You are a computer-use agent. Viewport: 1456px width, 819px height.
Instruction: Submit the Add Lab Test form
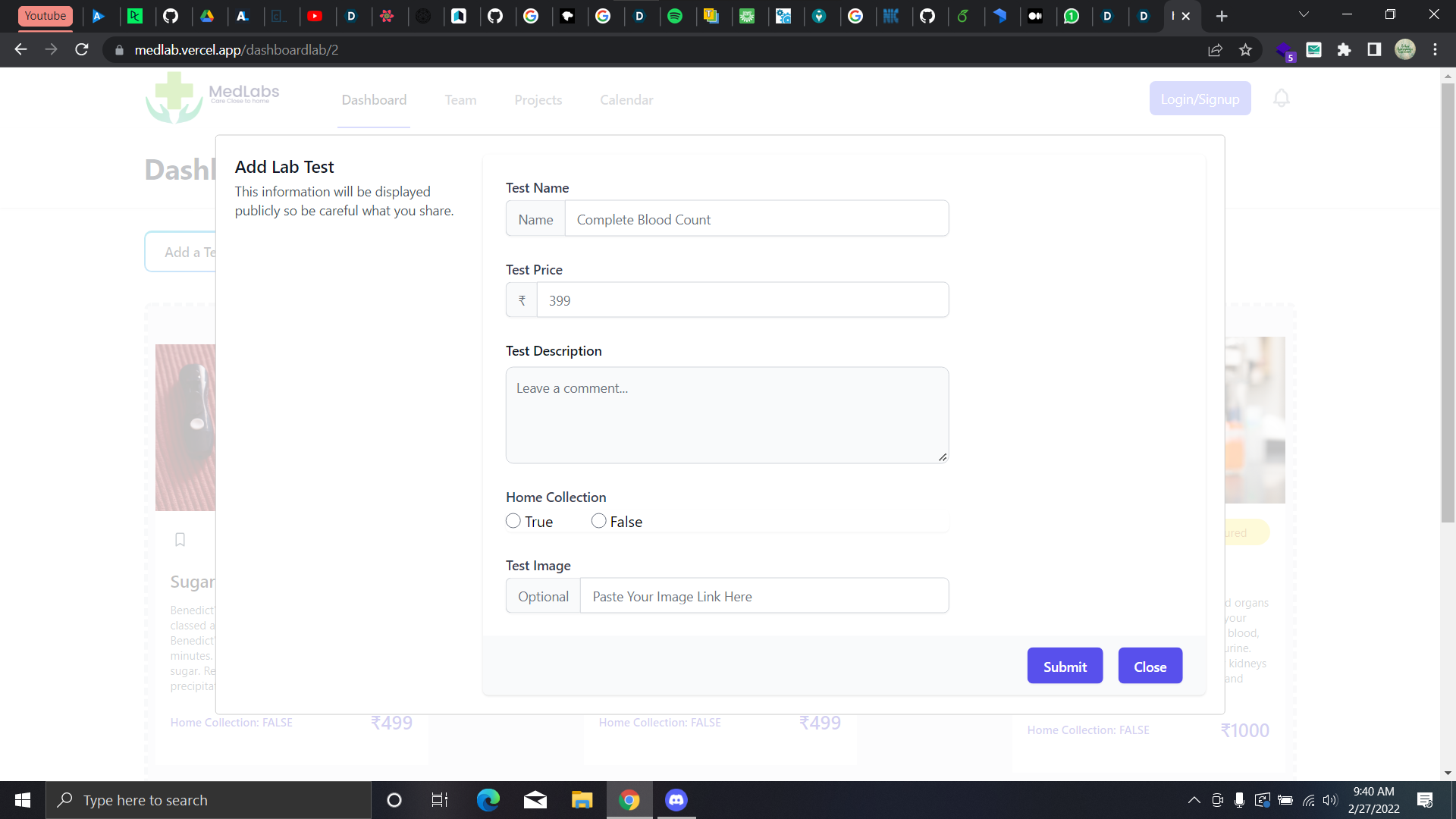click(x=1065, y=666)
